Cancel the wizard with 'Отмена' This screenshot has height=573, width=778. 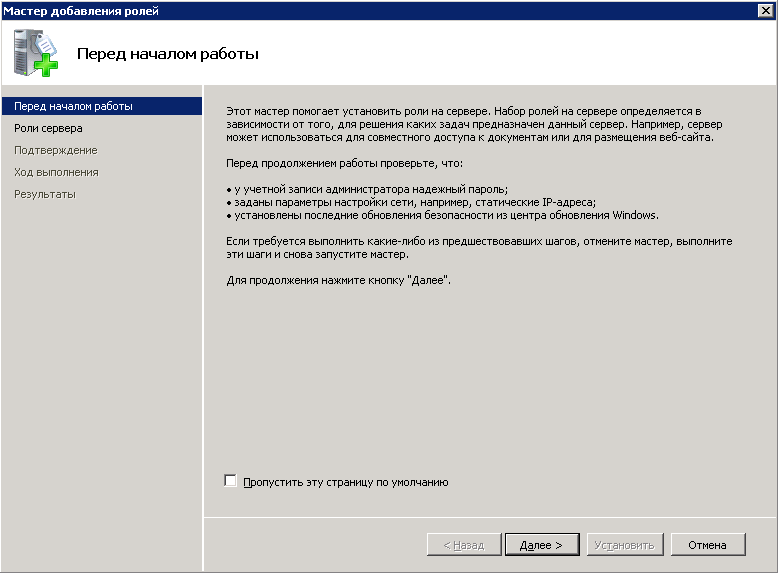click(x=707, y=545)
